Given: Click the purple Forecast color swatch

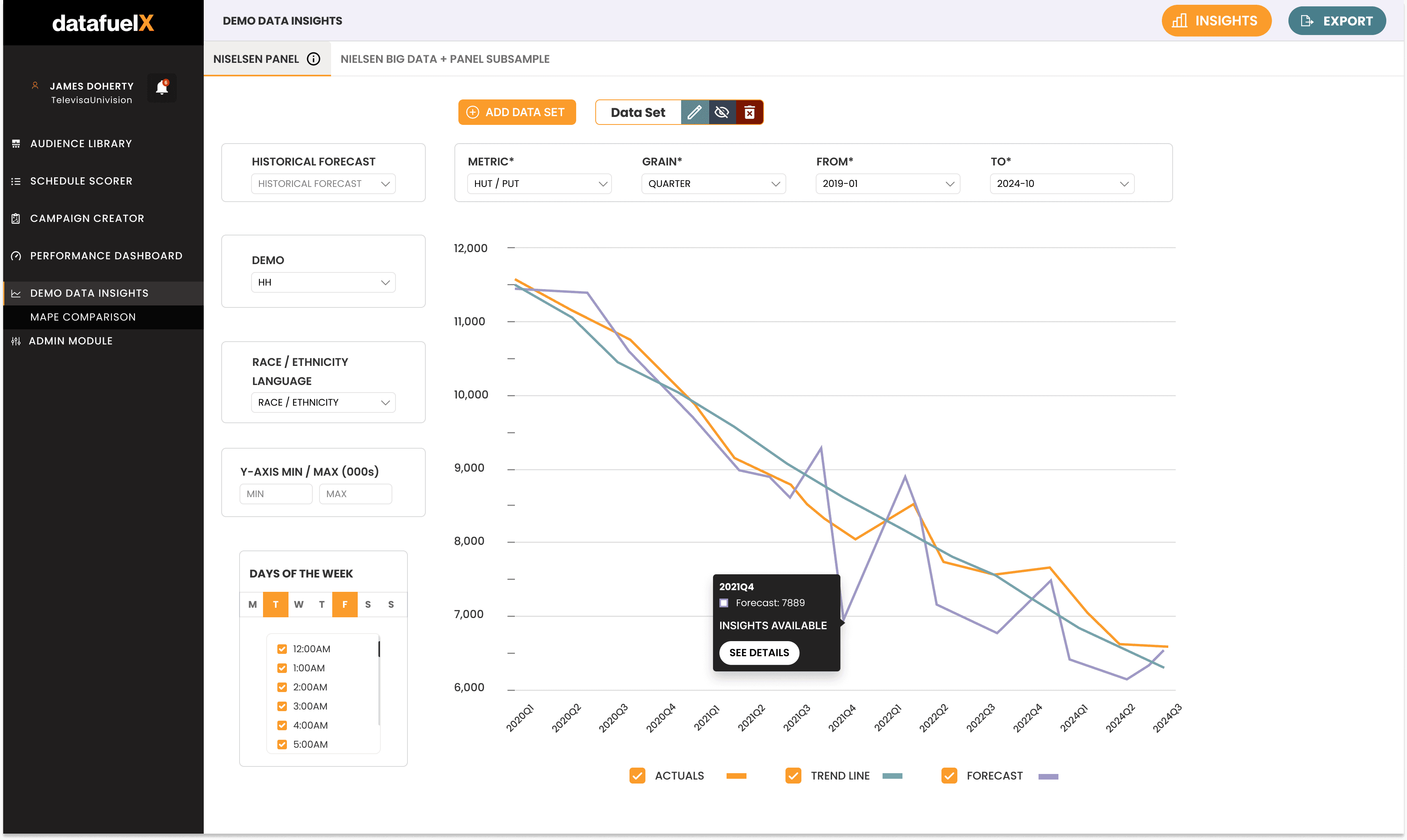Looking at the screenshot, I should point(1048,776).
